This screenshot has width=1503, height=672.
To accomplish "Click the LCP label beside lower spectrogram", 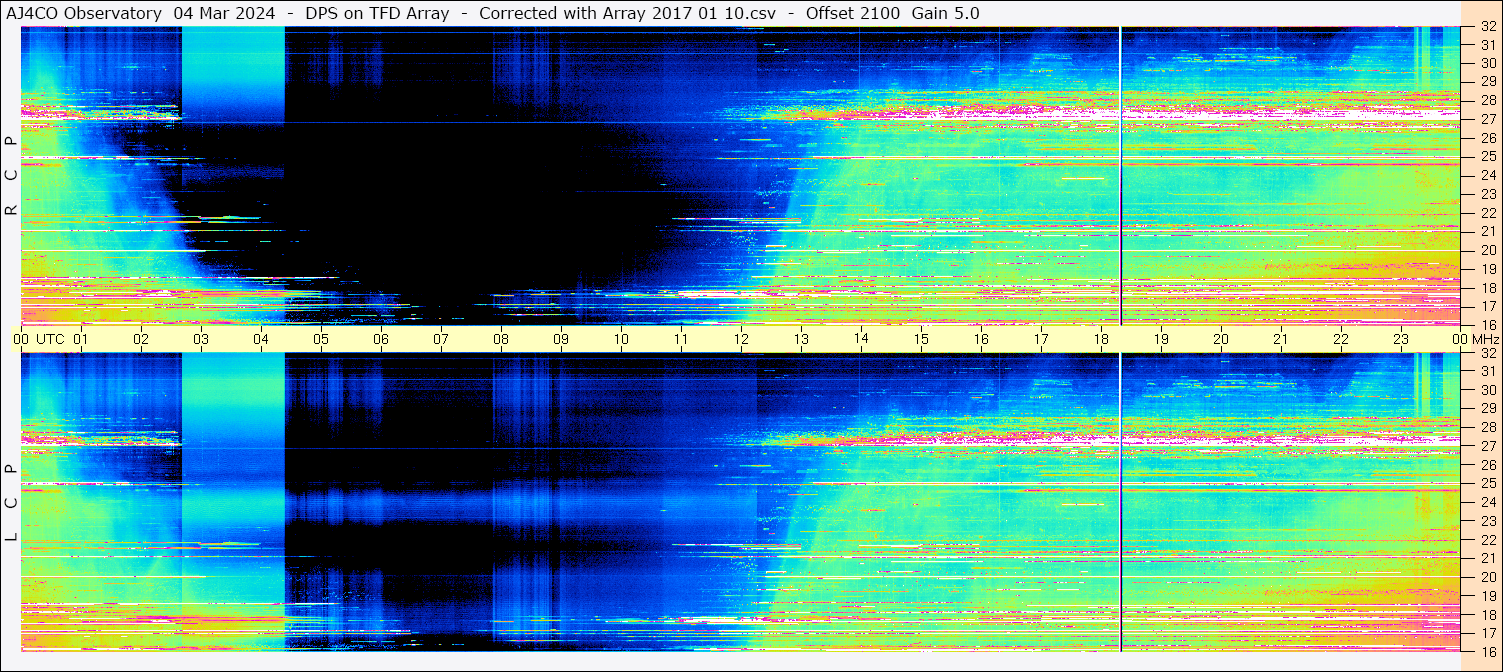I will point(11,503).
